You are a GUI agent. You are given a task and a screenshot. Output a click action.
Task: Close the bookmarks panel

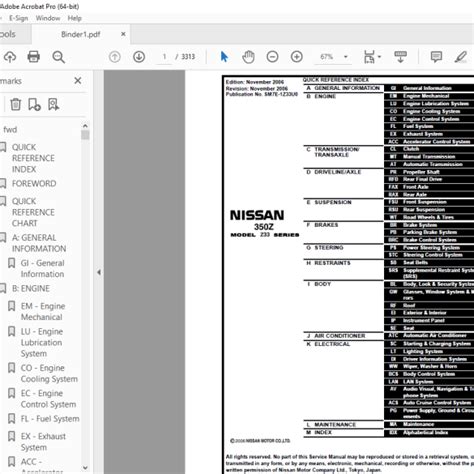point(78,81)
